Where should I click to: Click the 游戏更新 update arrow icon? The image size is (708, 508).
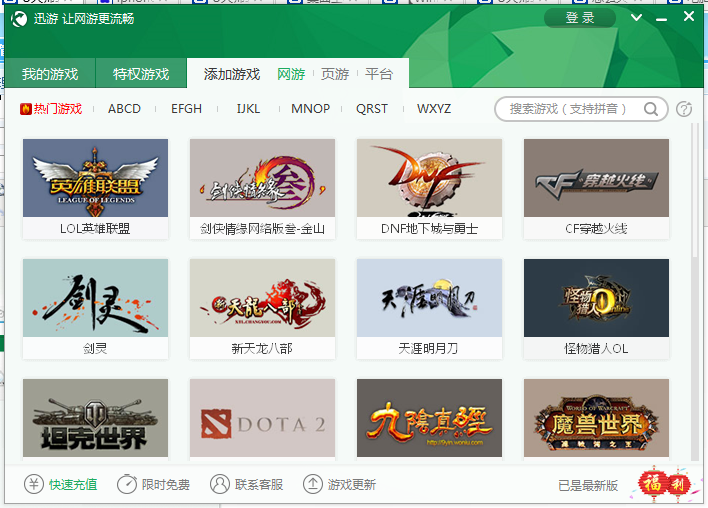[x=313, y=484]
